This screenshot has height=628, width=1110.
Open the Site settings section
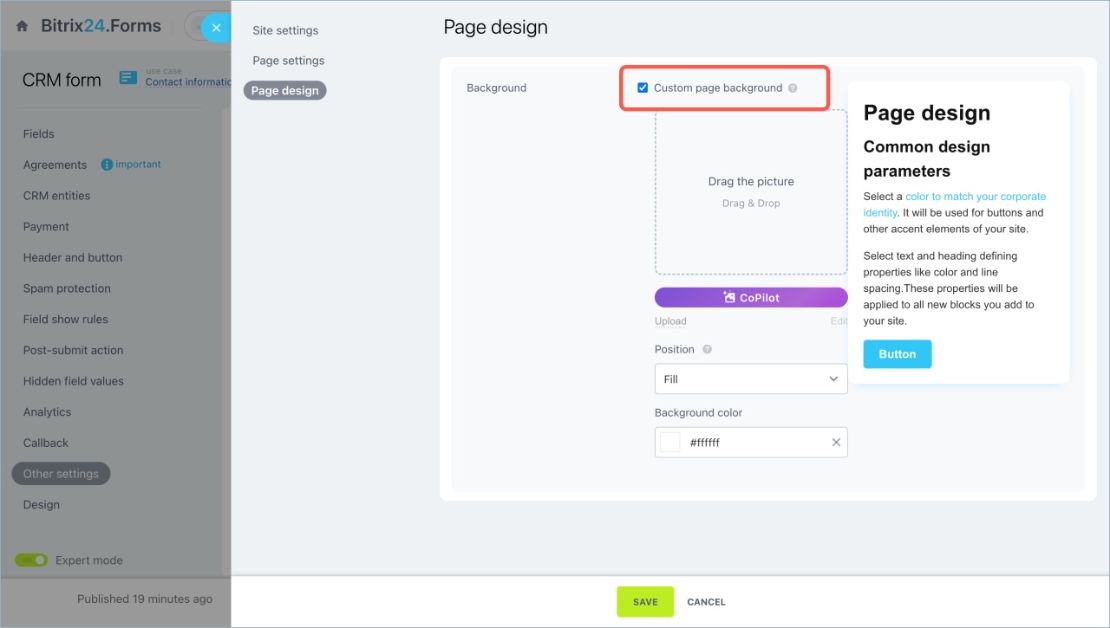tap(285, 30)
